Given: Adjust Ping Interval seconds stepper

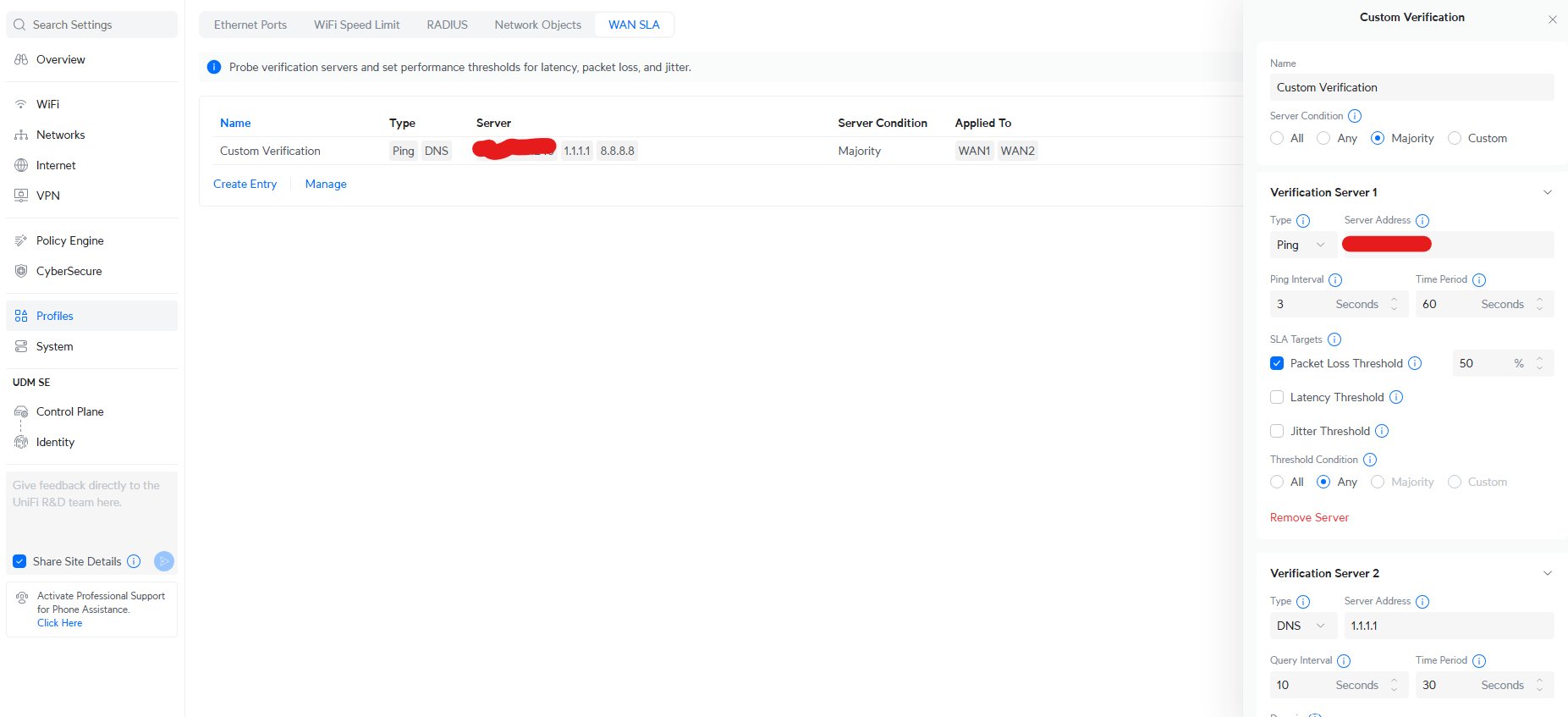Looking at the screenshot, I should [x=1395, y=304].
